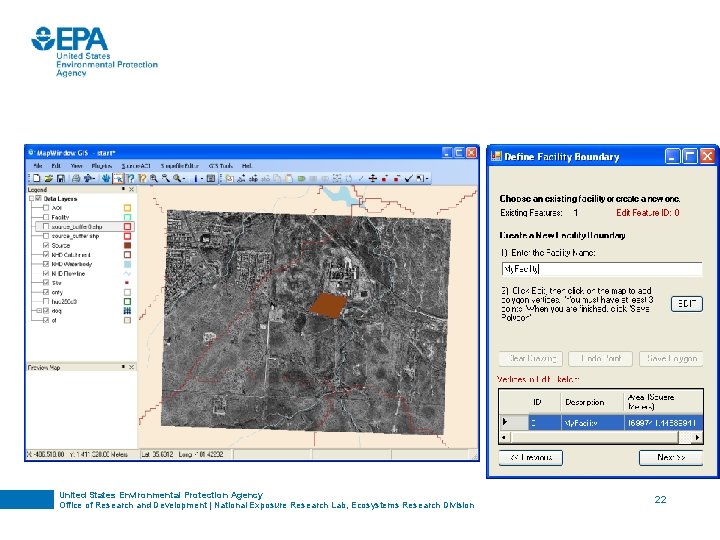The width and height of the screenshot is (720, 540).
Task: Open the dropdown arrow beside info icon
Action: [x=202, y=179]
